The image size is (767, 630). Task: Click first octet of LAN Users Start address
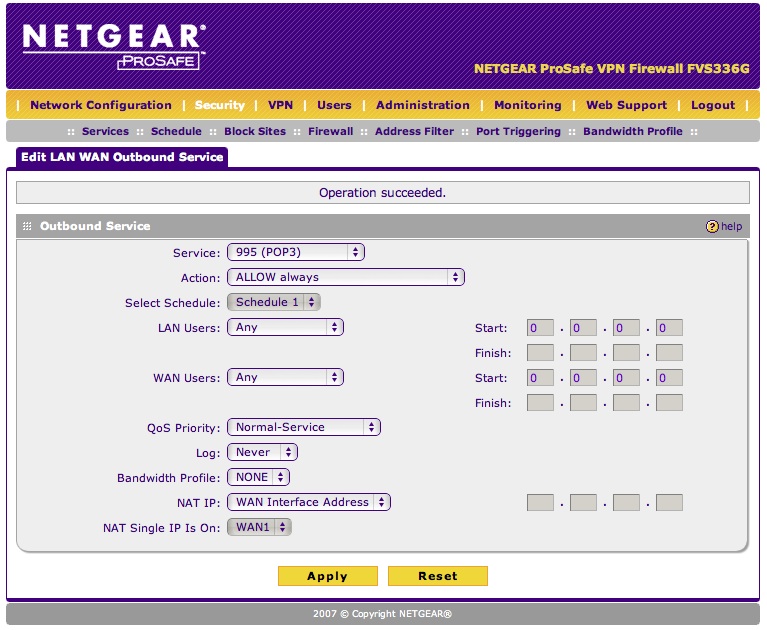[x=540, y=328]
